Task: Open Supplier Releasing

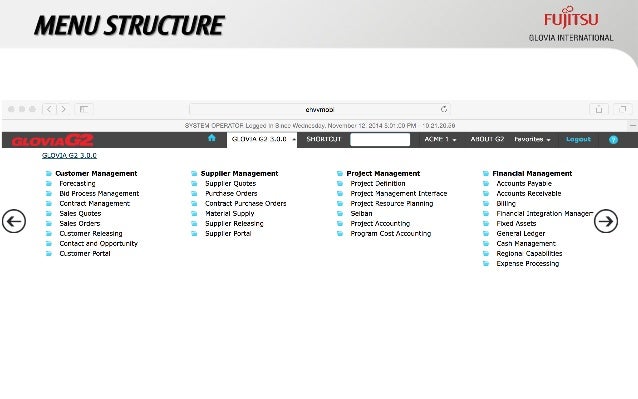Action: point(234,223)
